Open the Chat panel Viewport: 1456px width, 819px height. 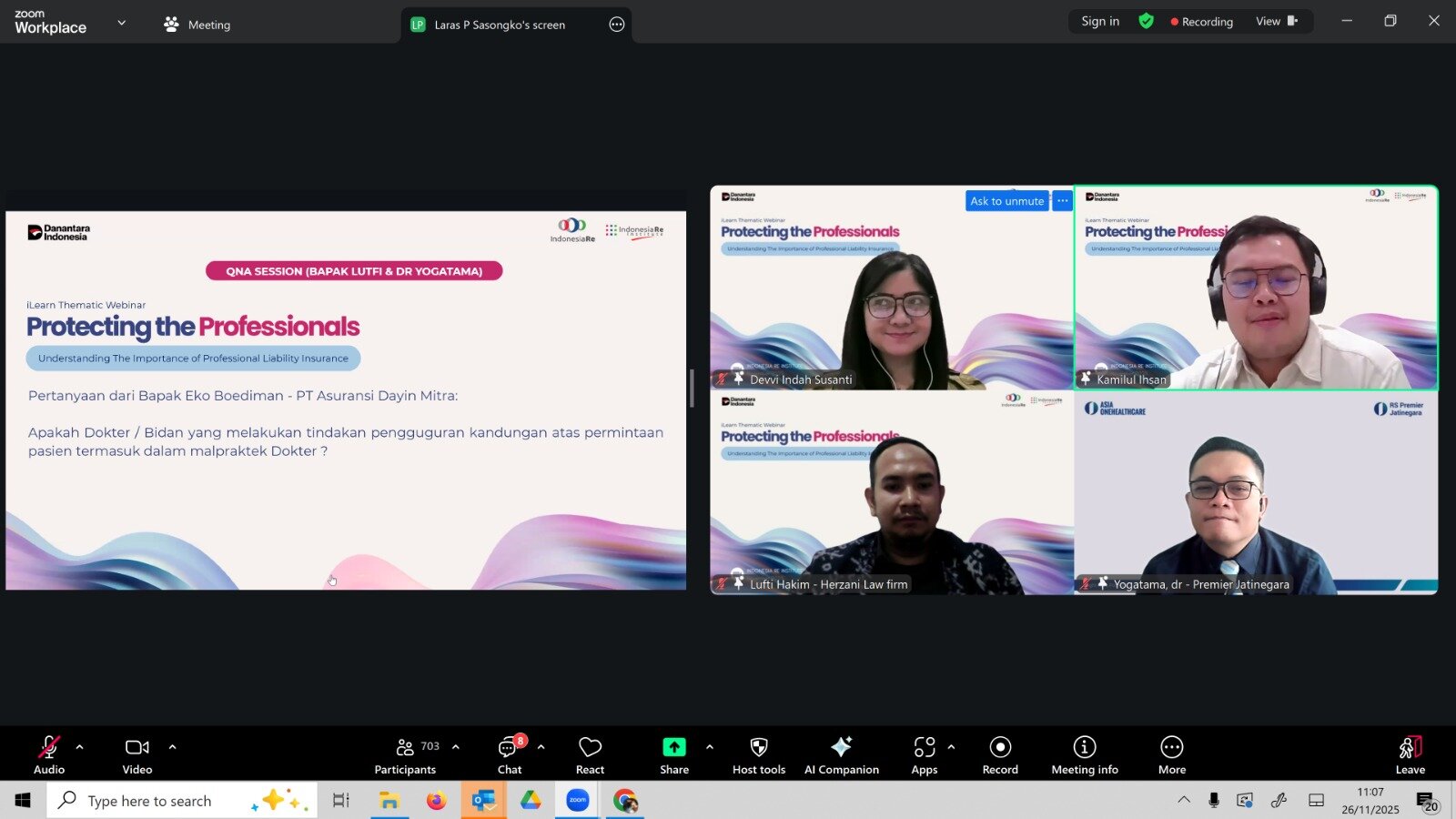[510, 755]
